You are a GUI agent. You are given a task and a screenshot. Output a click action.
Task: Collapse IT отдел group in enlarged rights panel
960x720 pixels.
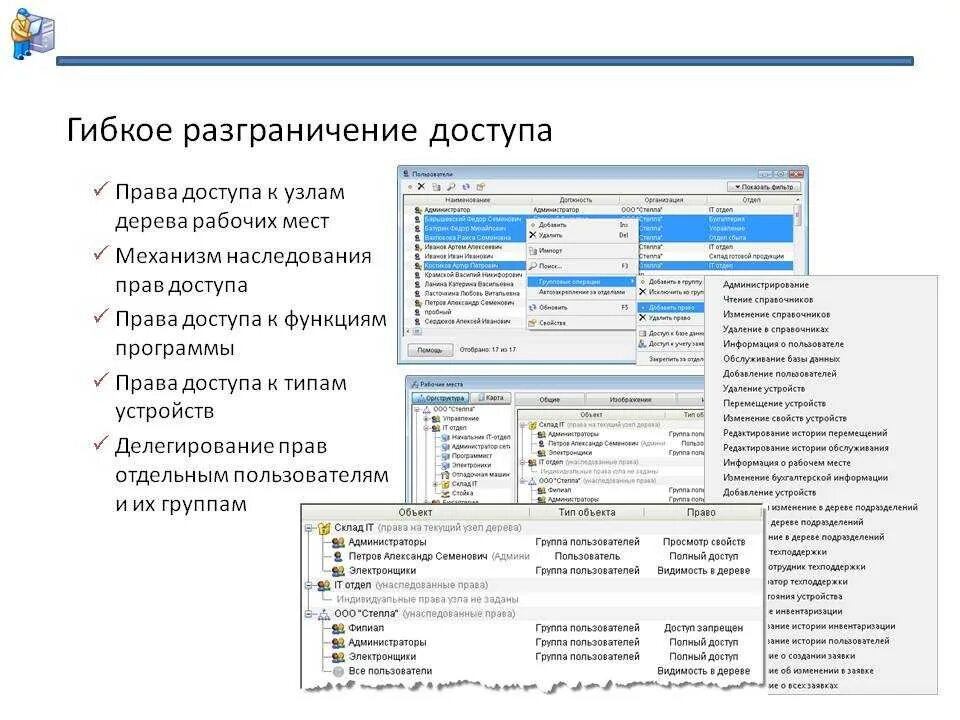[309, 585]
